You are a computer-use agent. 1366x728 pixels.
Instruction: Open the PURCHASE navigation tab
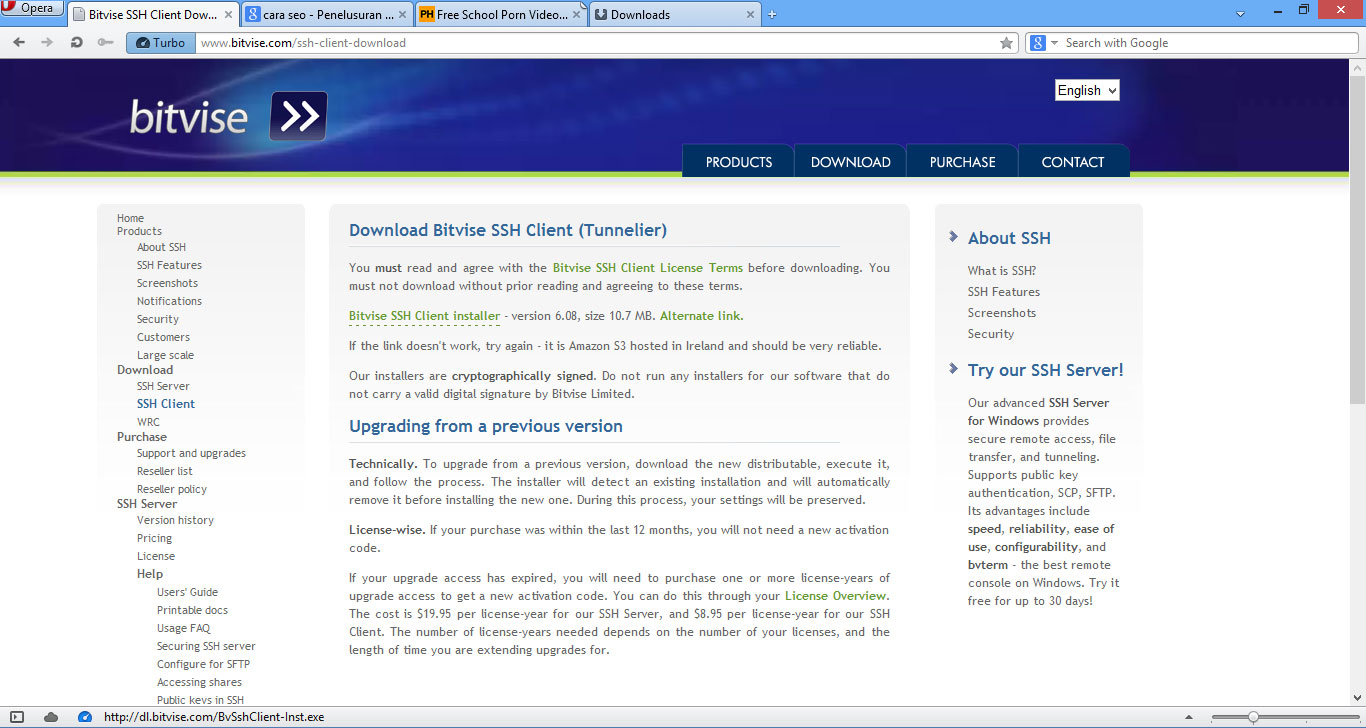click(x=962, y=162)
